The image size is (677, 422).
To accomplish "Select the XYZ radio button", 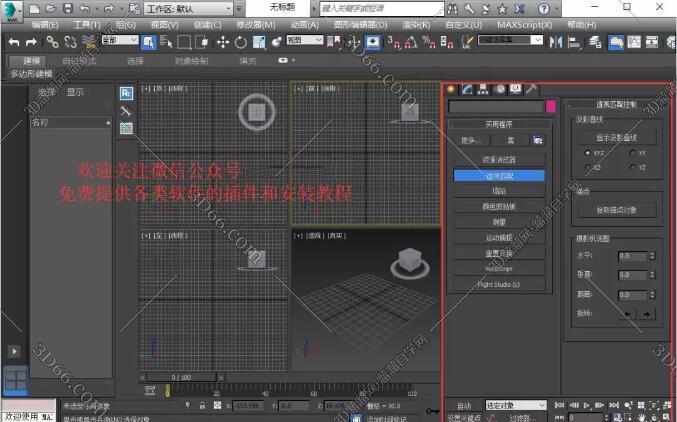I will tap(587, 153).
